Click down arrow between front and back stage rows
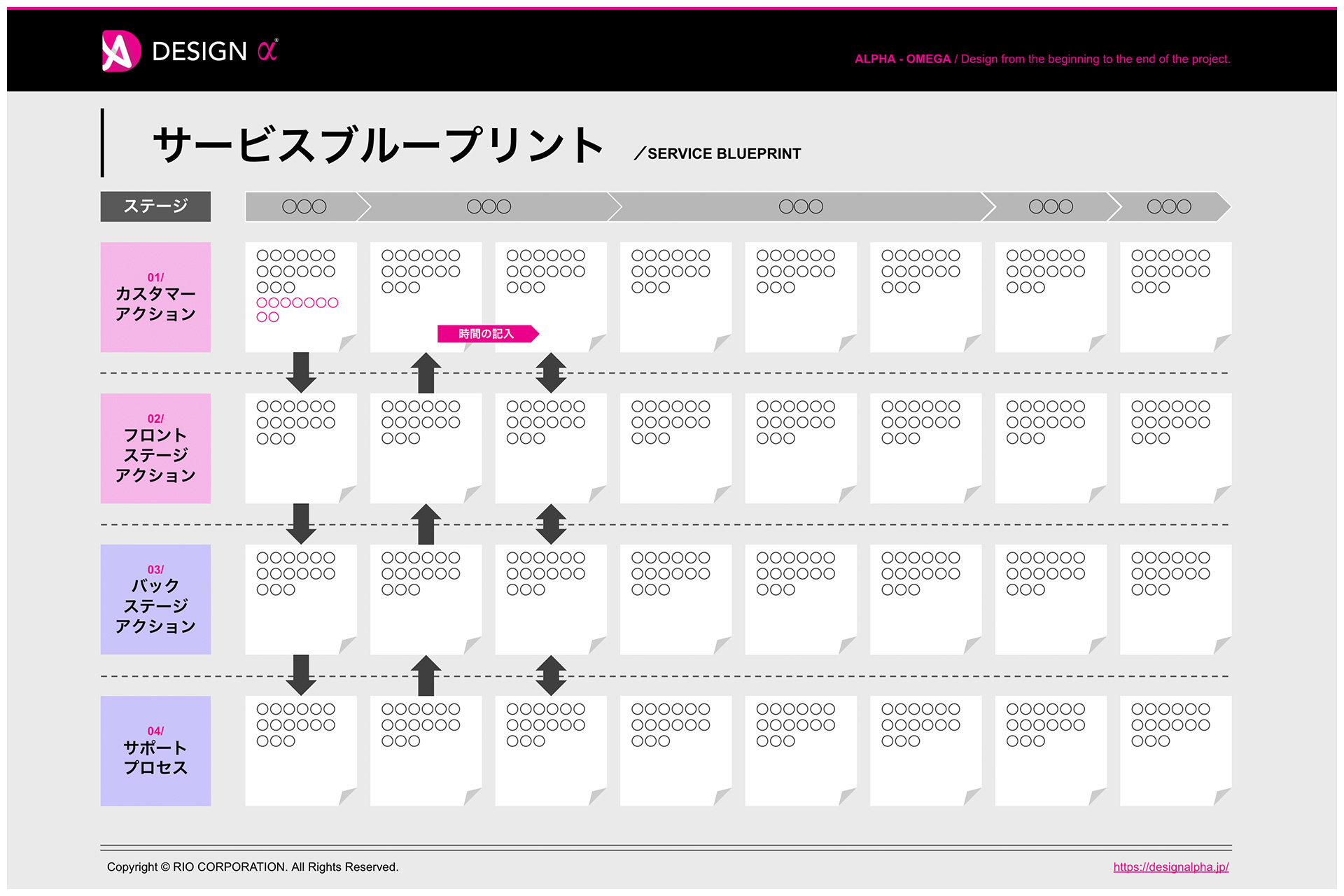Viewport: 1344px width, 896px height. (x=301, y=524)
